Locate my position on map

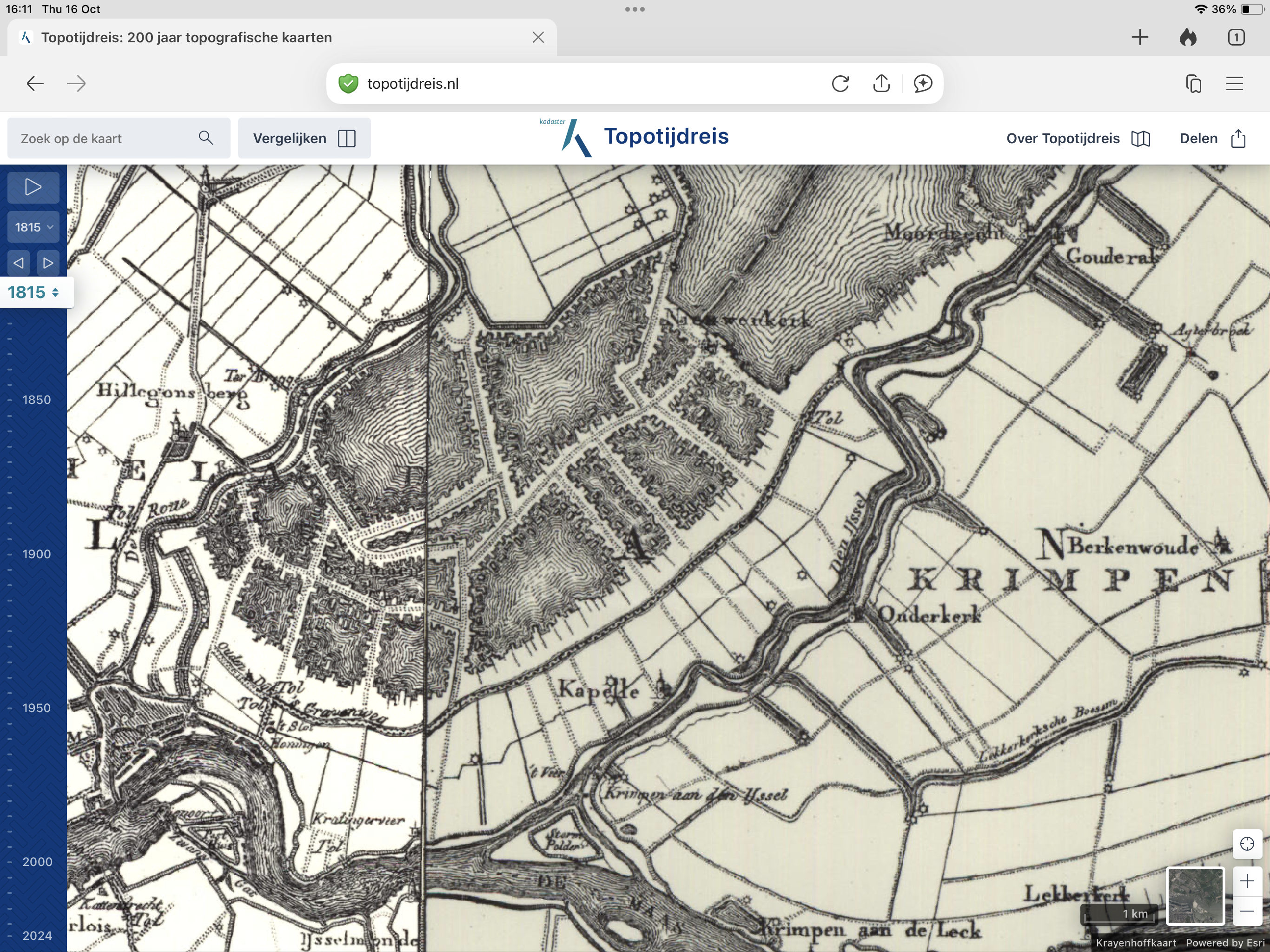(x=1246, y=844)
